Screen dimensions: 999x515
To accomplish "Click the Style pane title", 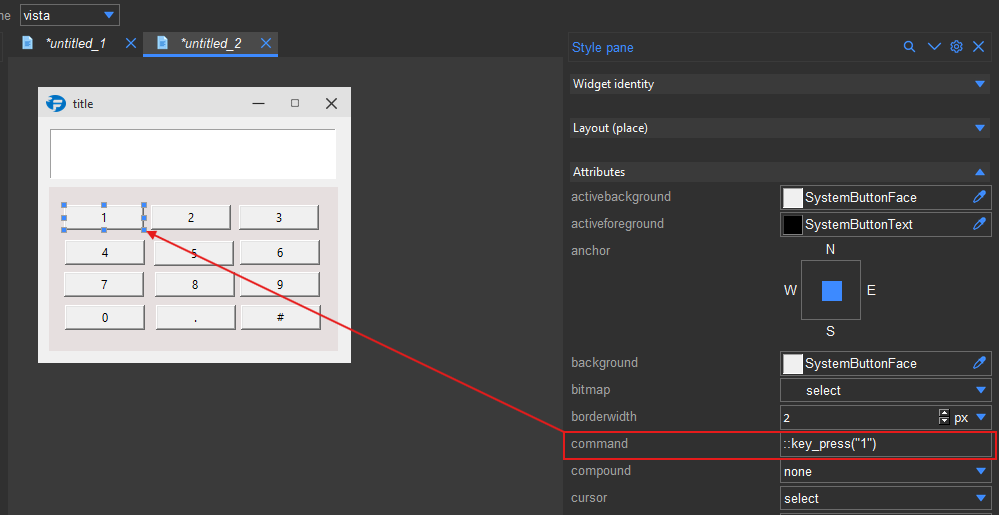I will 603,47.
